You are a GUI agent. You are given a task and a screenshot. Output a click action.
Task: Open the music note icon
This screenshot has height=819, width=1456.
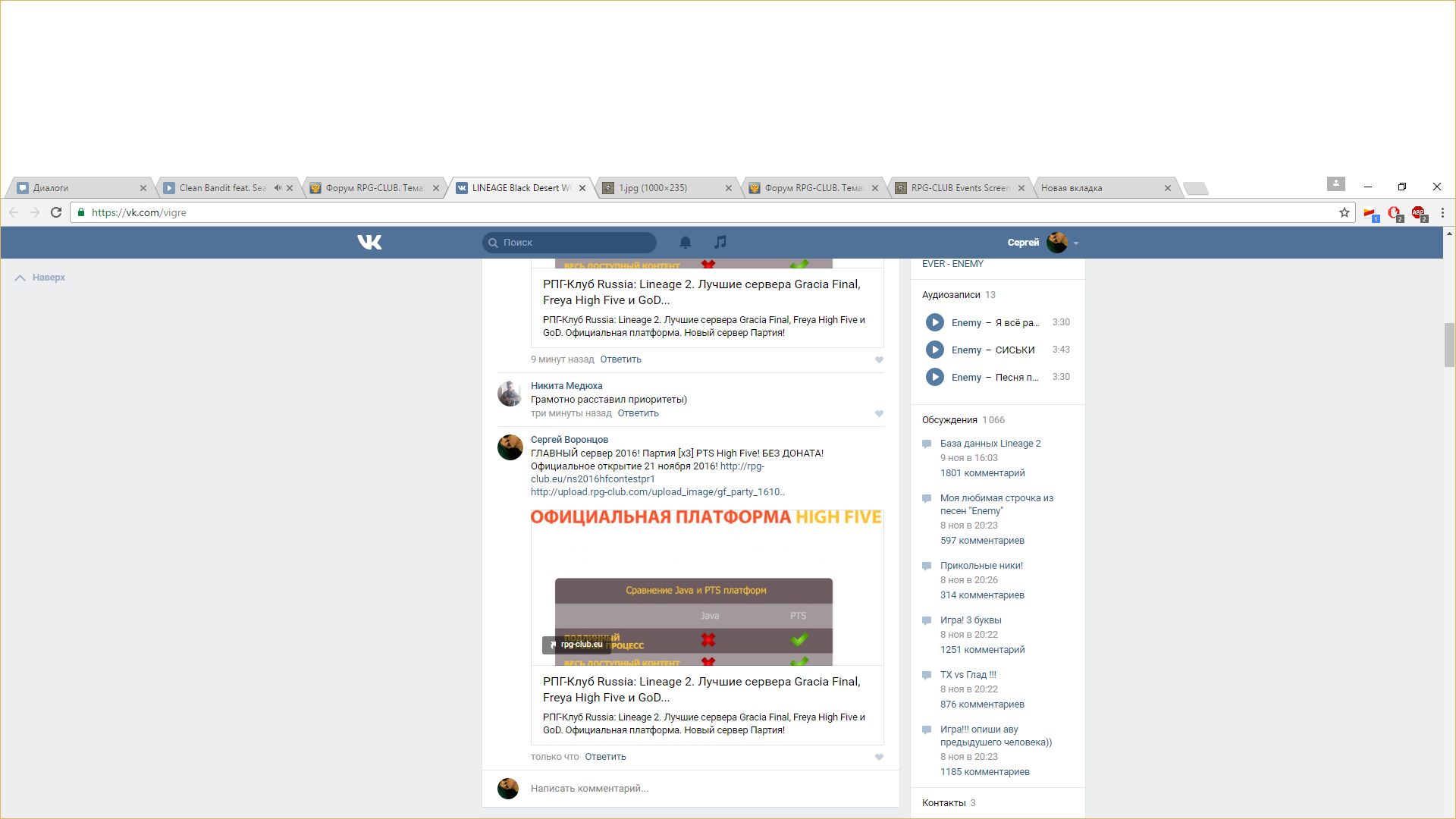(x=720, y=242)
